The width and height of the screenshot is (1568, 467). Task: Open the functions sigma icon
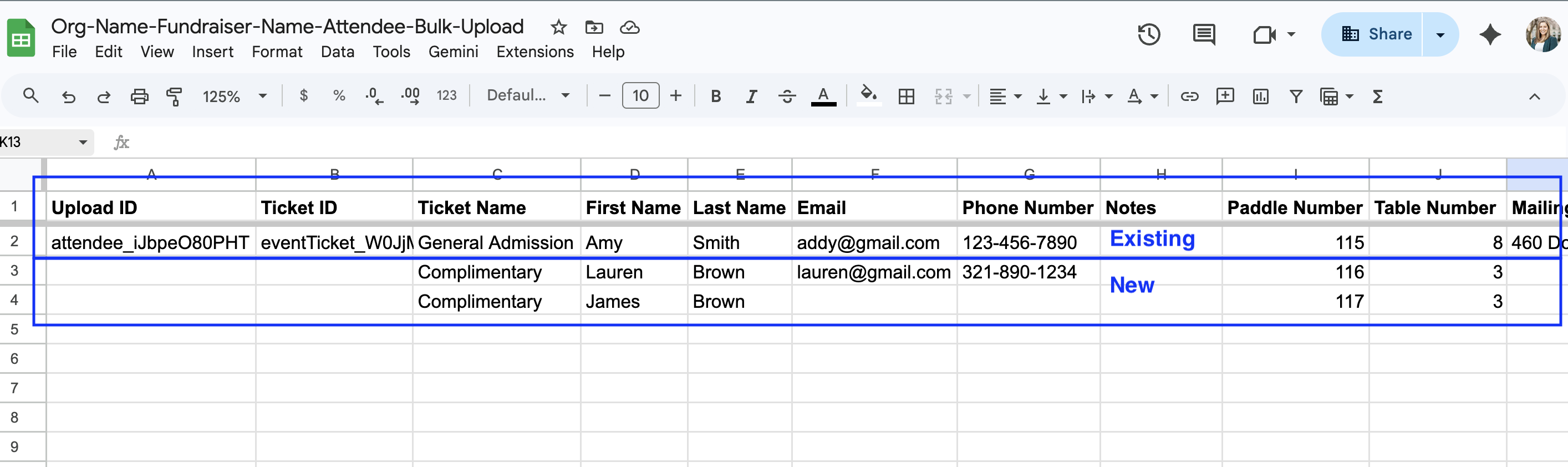point(1377,96)
